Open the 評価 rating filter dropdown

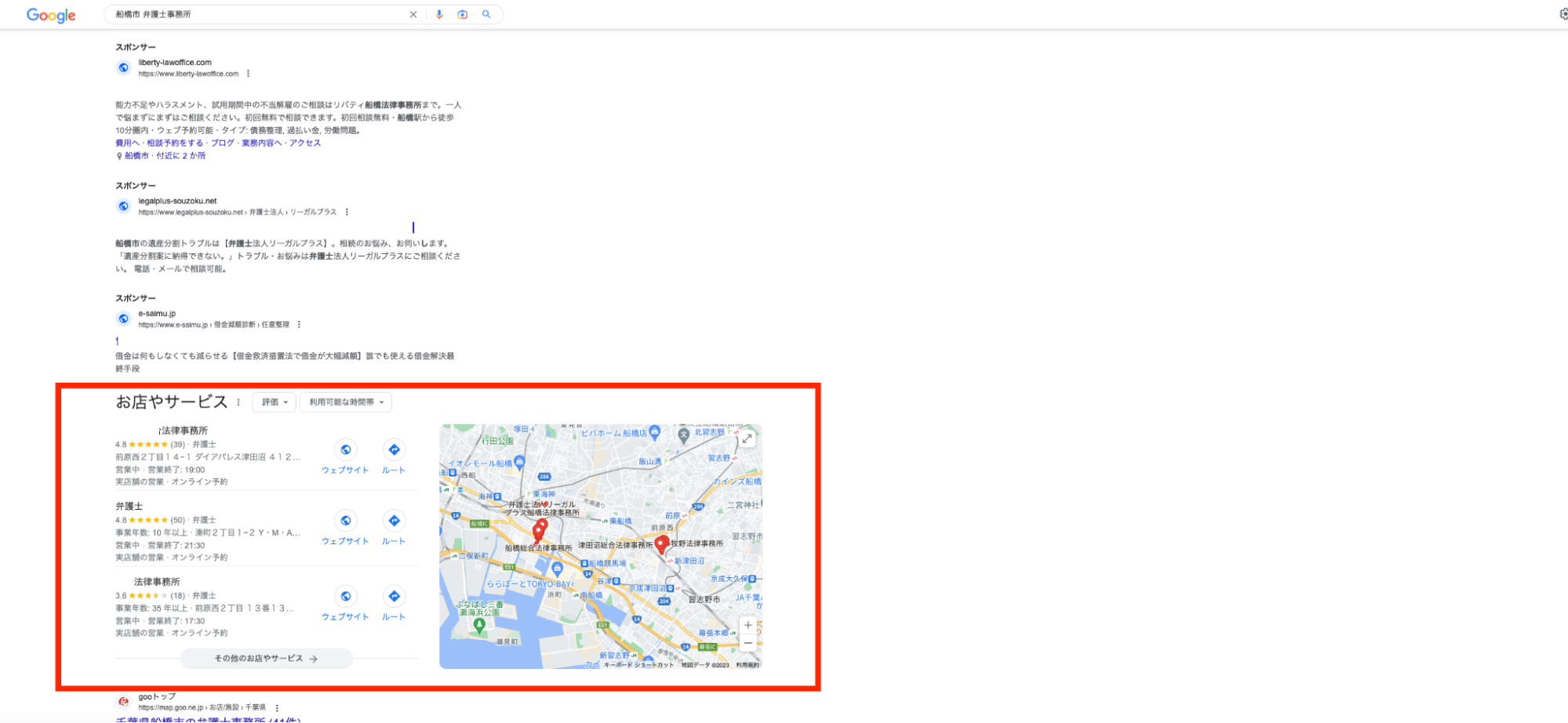pyautogui.click(x=274, y=402)
